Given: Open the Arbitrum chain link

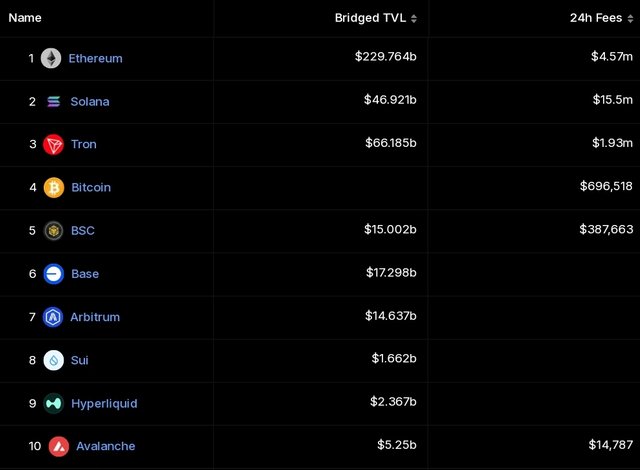Looking at the screenshot, I should (95, 317).
